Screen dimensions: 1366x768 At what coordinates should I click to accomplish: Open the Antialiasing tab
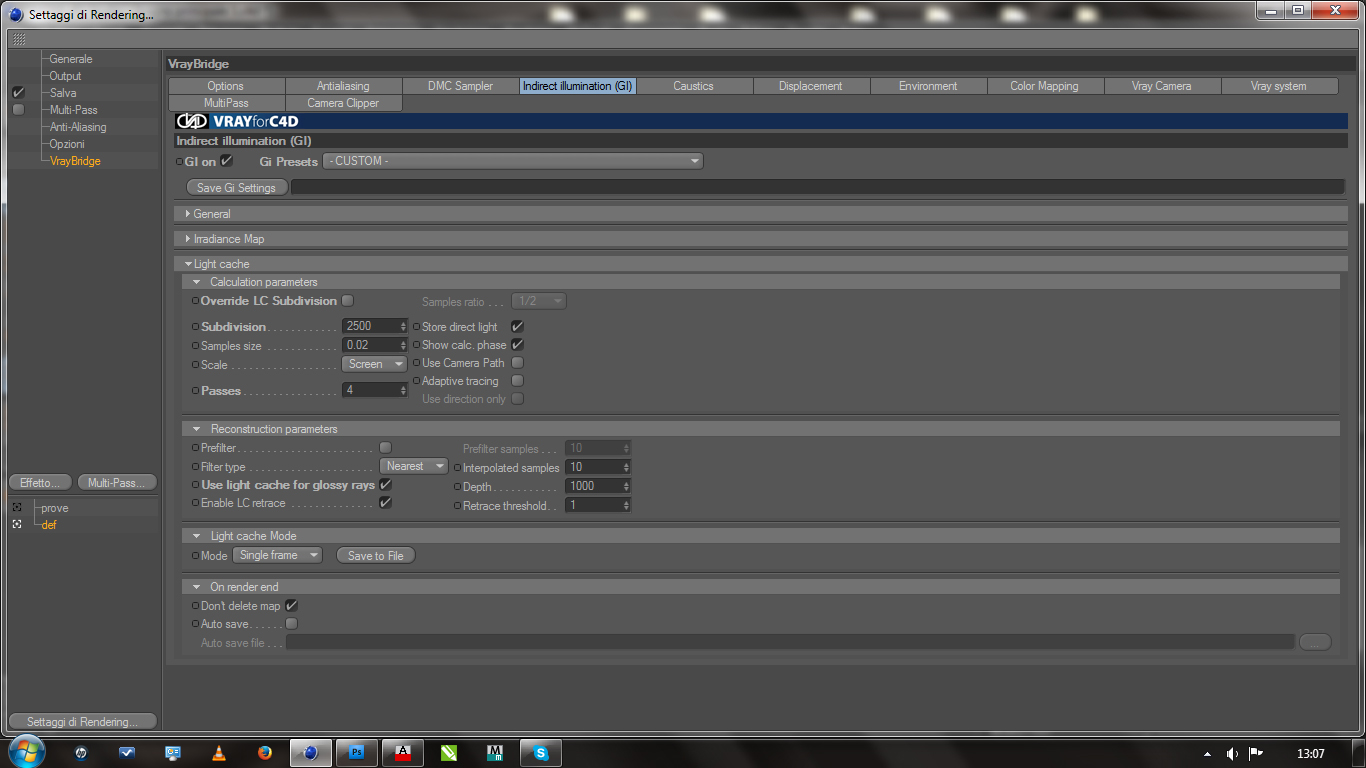coord(343,86)
